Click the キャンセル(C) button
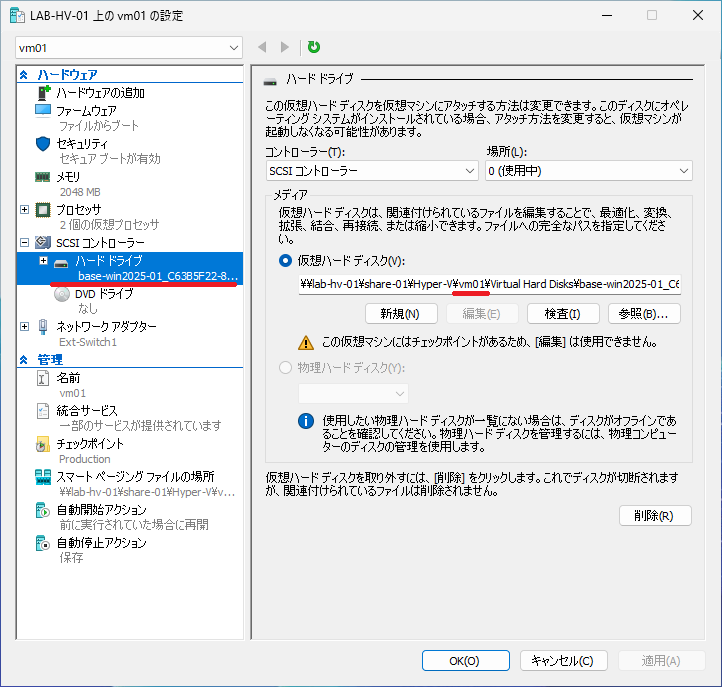This screenshot has height=687, width=722. pos(564,661)
